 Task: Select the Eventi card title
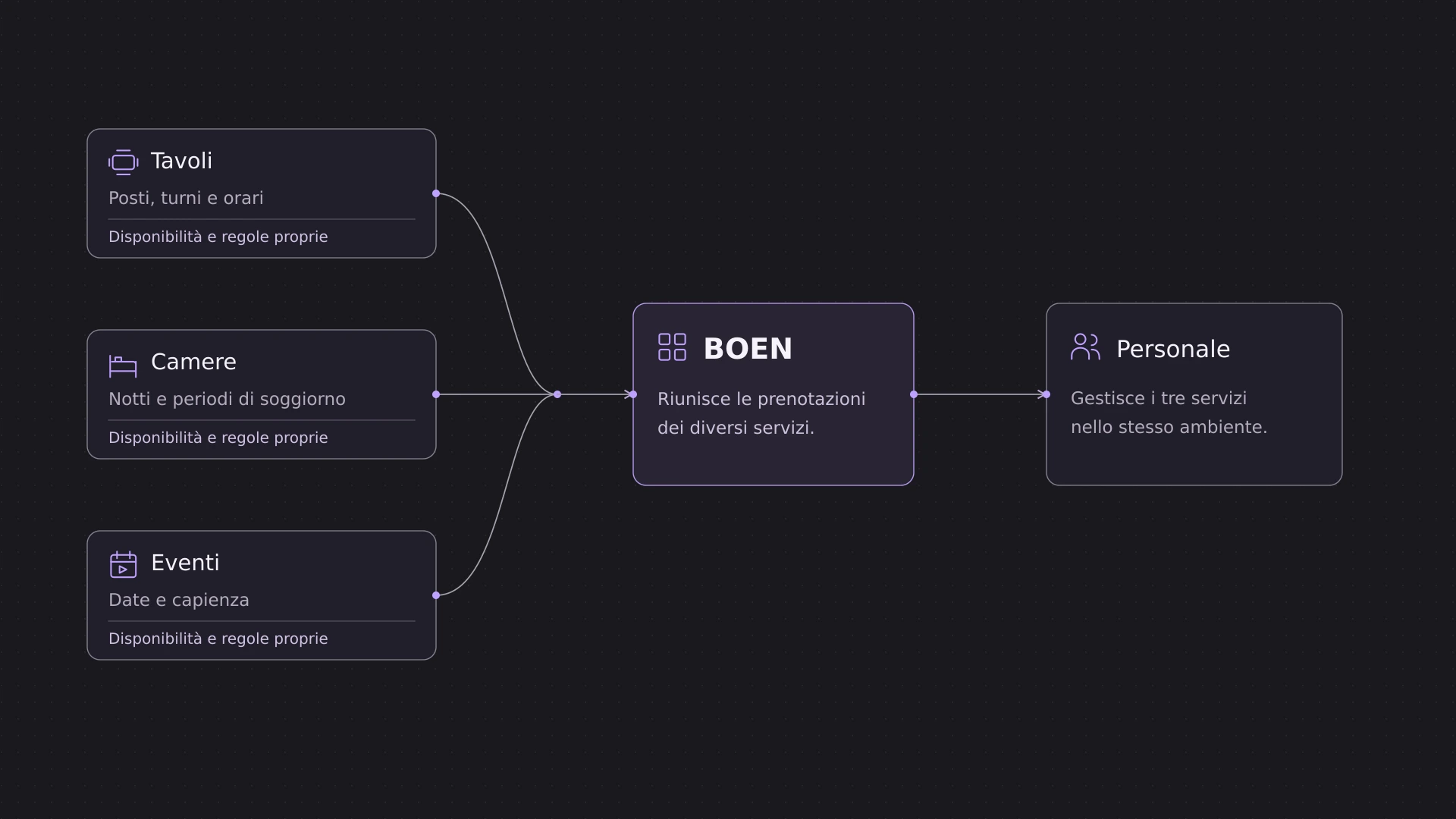tap(185, 563)
